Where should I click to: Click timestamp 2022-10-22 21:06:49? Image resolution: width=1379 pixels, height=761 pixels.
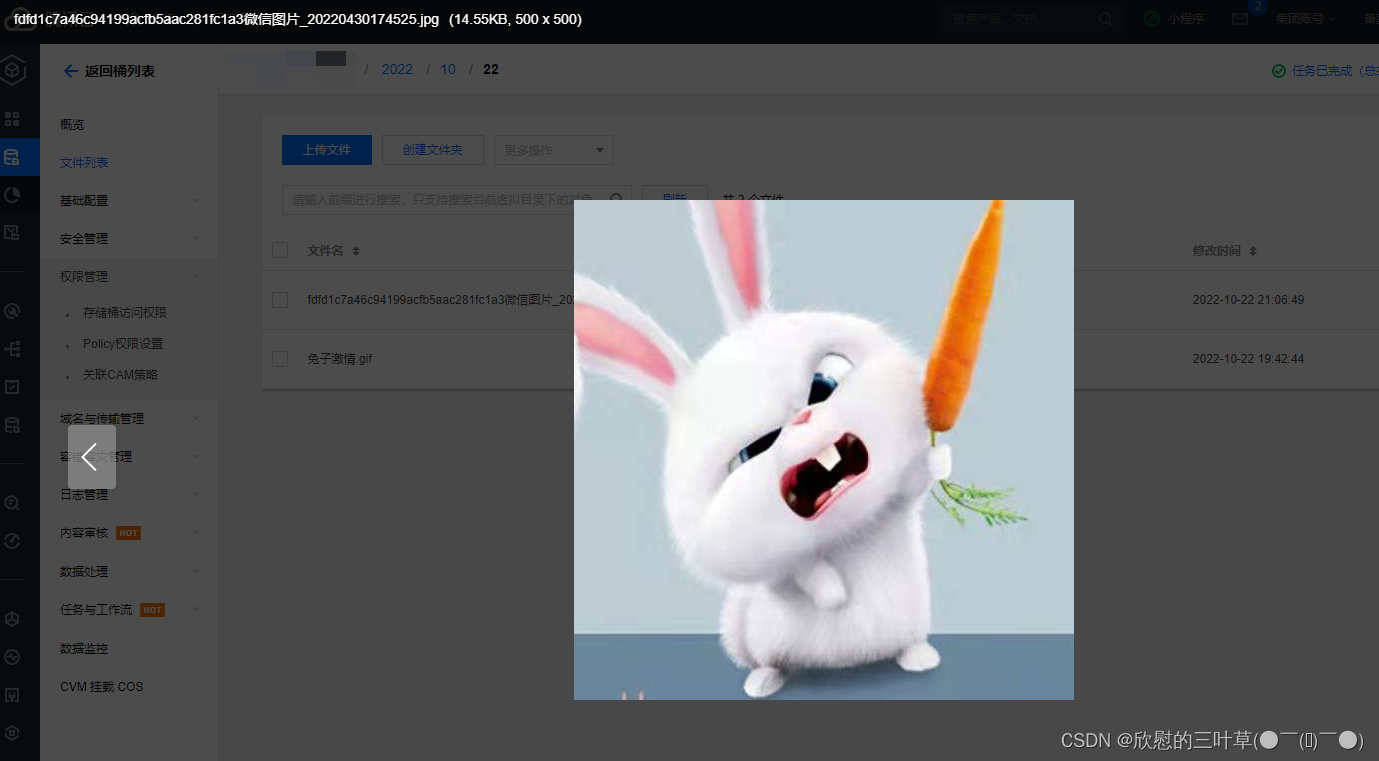coord(1248,300)
